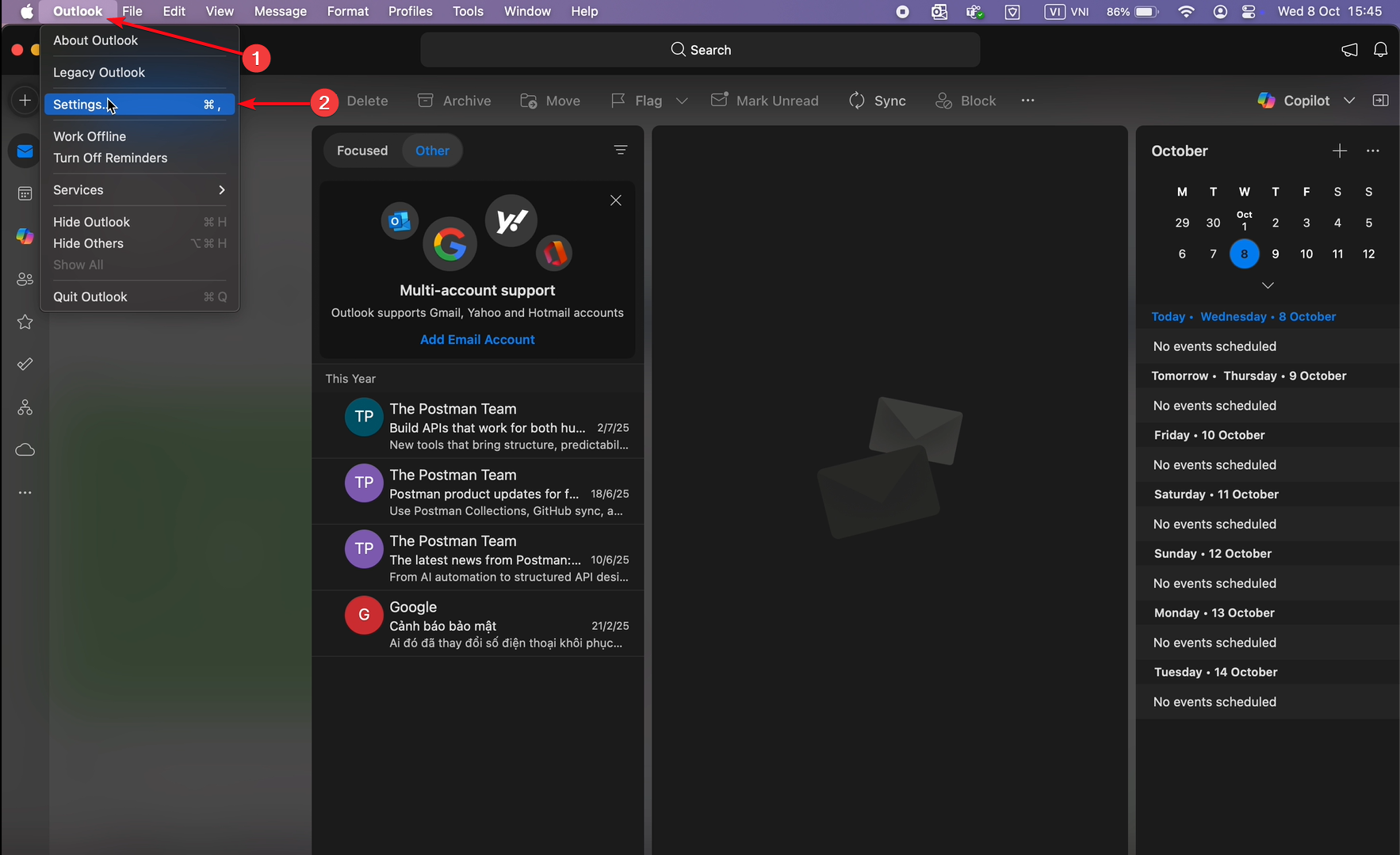1400x855 pixels.
Task: Click the Copilot icon in left sidebar
Action: (25, 236)
